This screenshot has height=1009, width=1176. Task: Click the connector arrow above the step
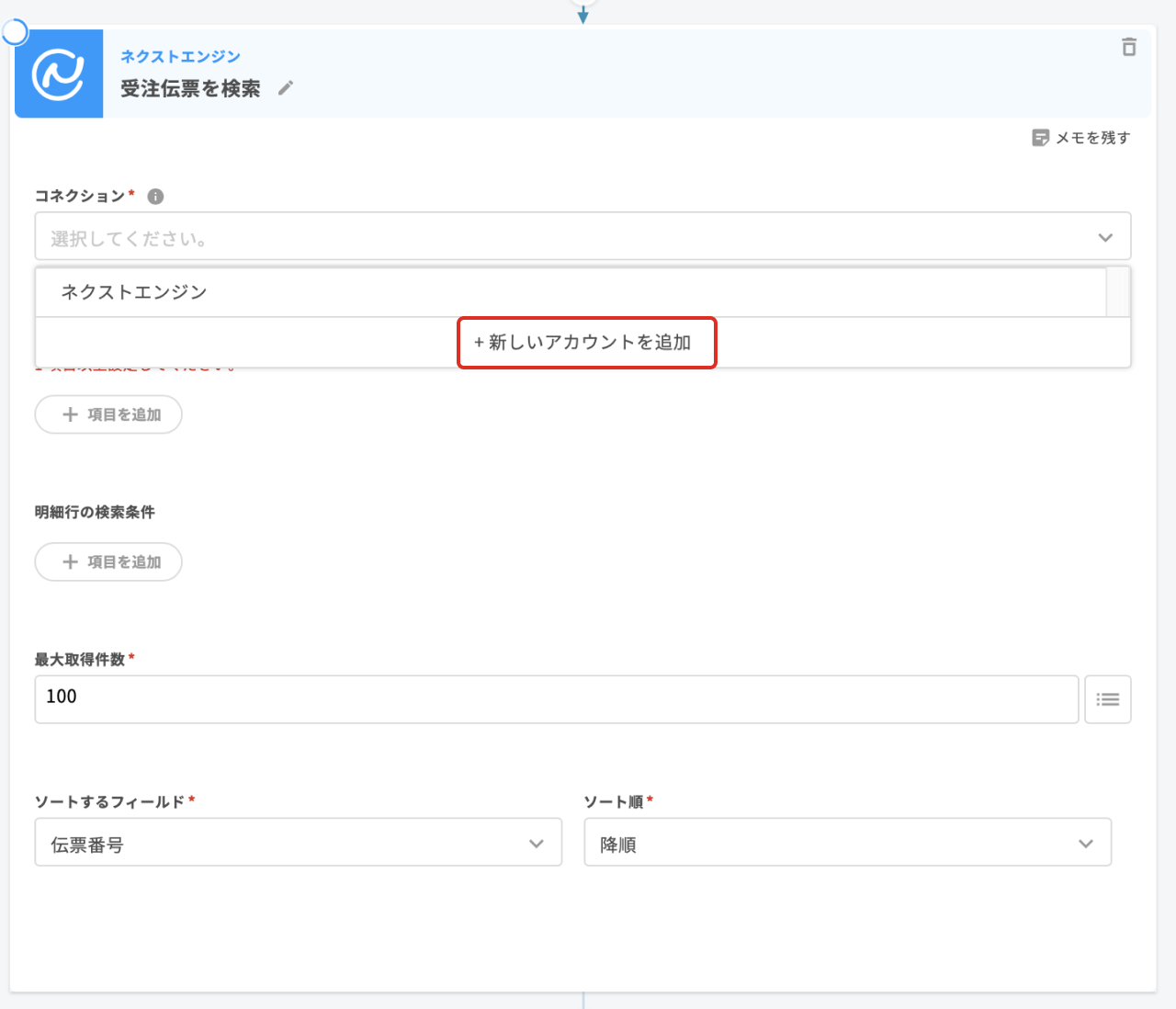coord(582,13)
